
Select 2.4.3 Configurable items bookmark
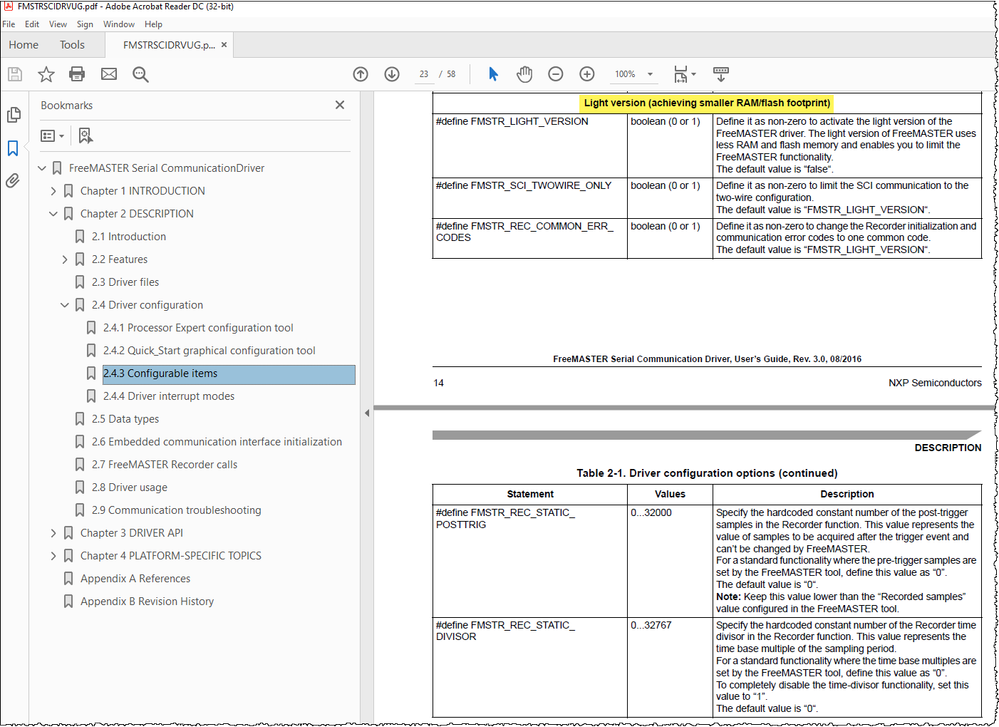(x=229, y=375)
